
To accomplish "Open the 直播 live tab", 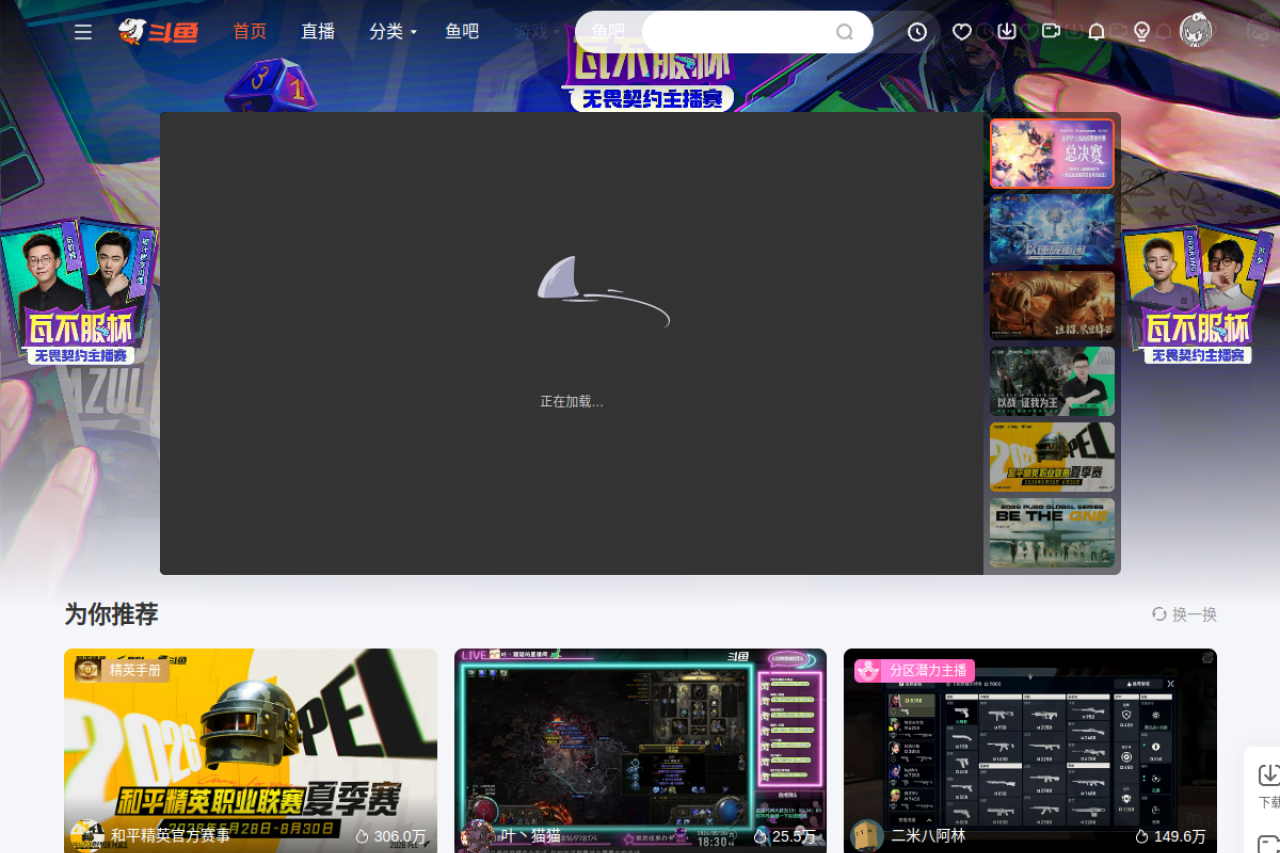I will [318, 32].
